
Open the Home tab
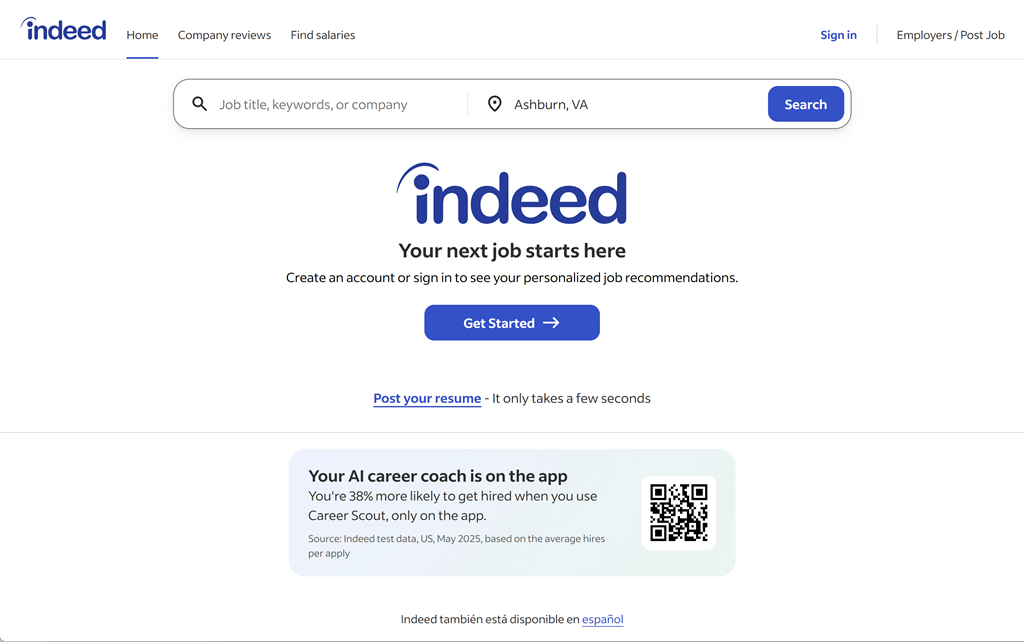tap(142, 35)
